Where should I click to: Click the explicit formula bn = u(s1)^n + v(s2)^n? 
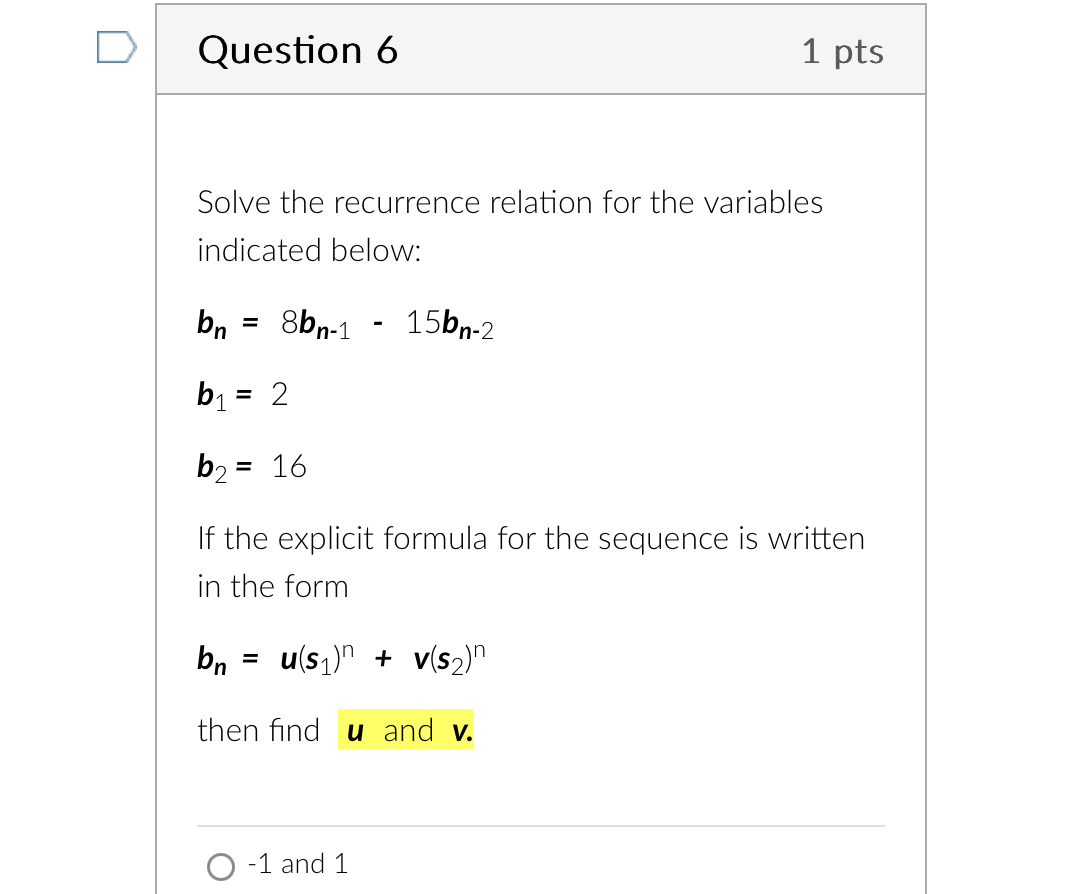pos(340,657)
